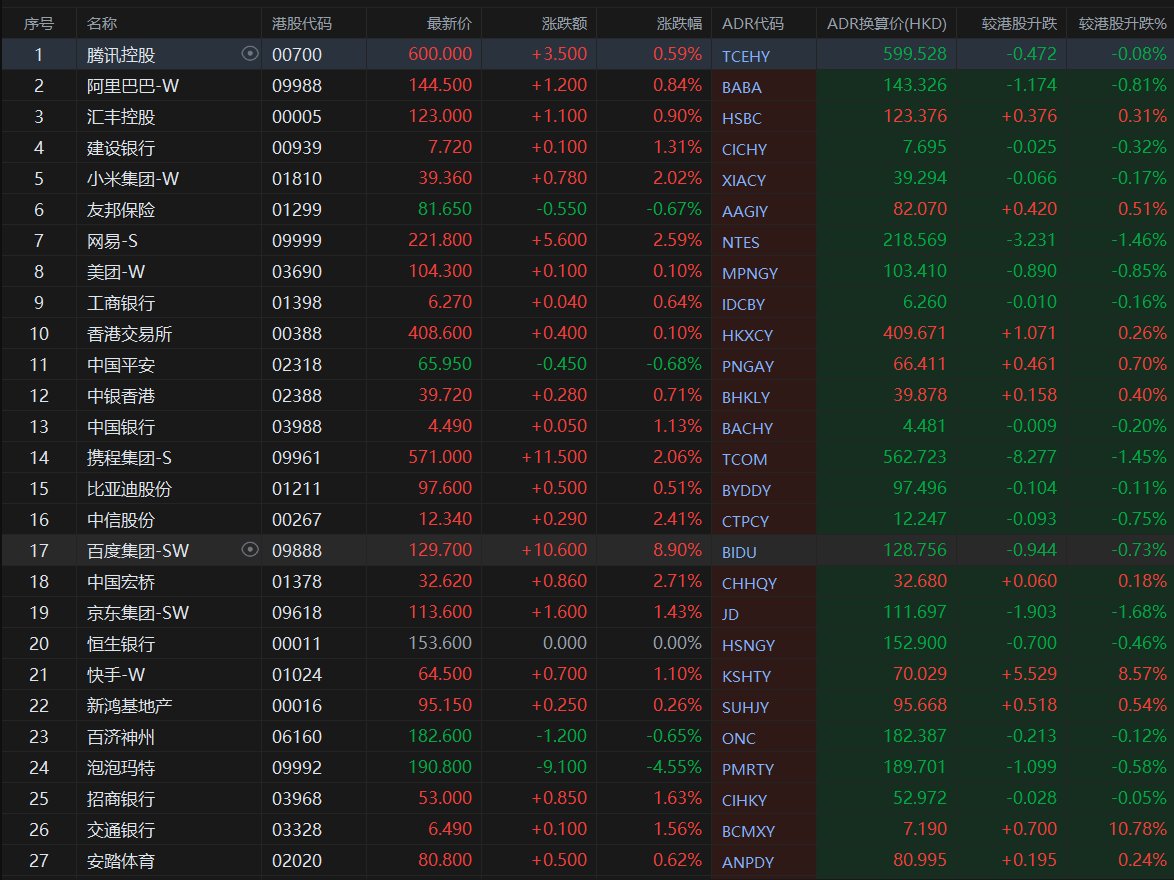
Task: Click the 港股代码 column header
Action: (301, 23)
